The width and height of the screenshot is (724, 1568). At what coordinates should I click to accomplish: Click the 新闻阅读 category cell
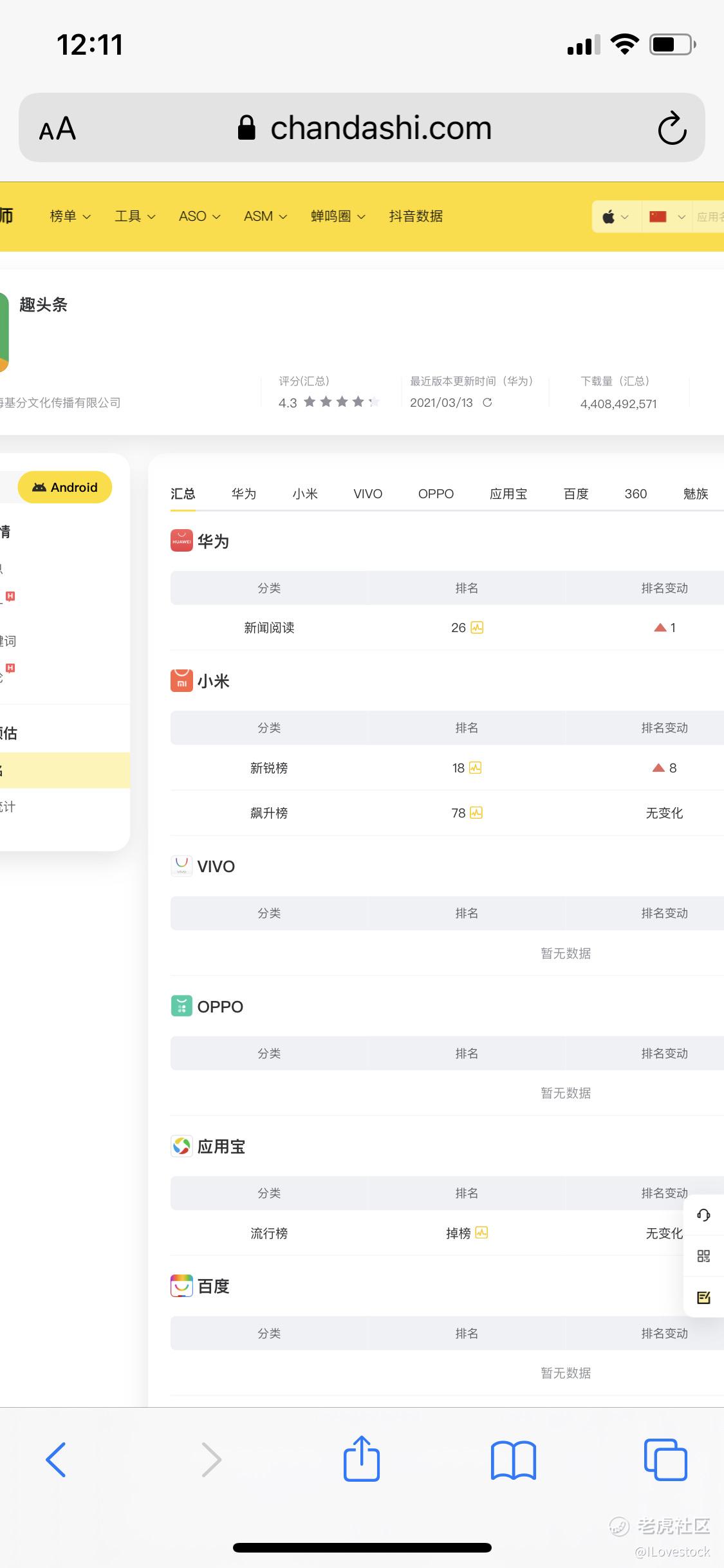click(x=269, y=628)
